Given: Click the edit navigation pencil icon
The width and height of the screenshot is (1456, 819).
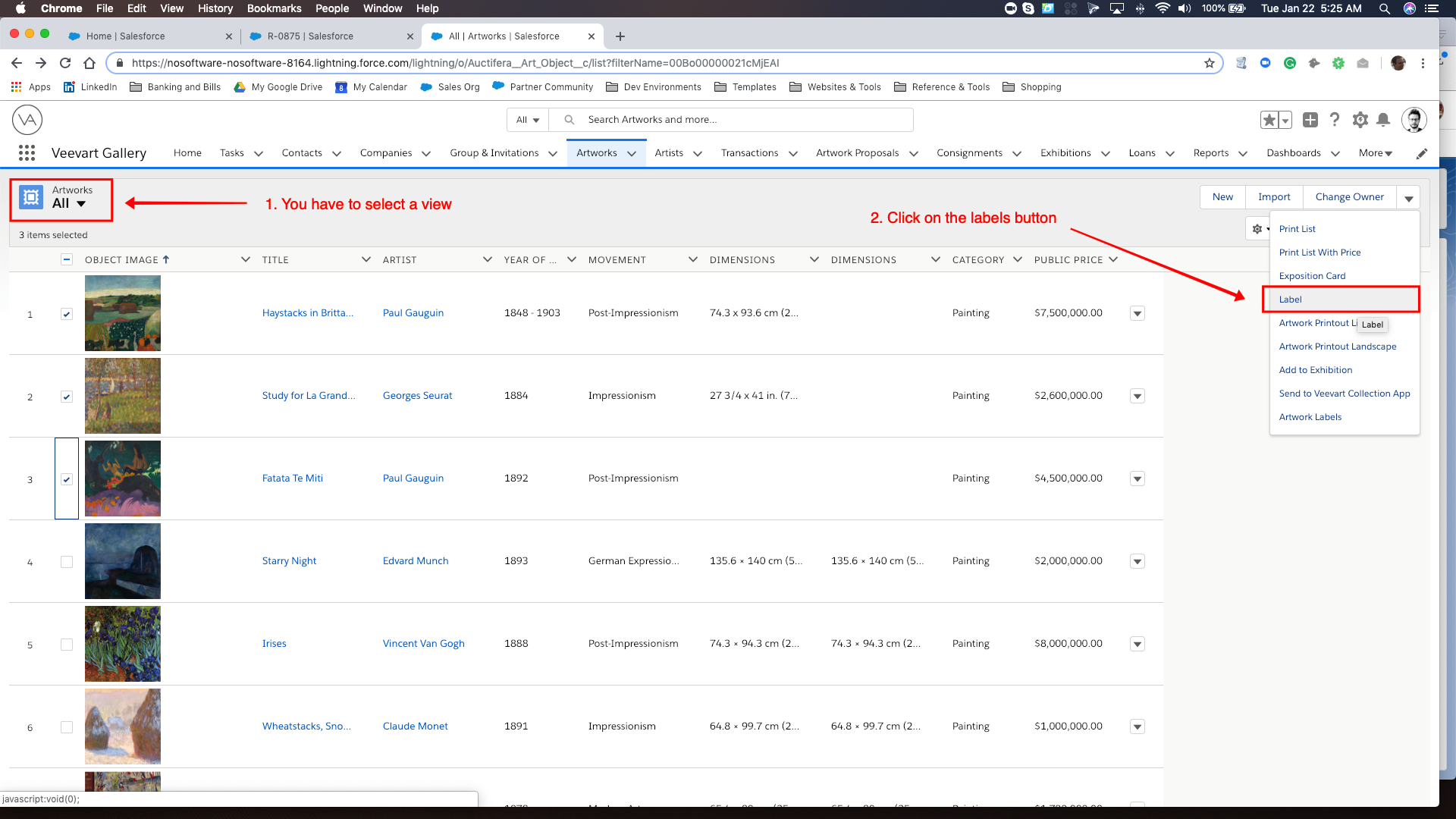Looking at the screenshot, I should (1422, 153).
